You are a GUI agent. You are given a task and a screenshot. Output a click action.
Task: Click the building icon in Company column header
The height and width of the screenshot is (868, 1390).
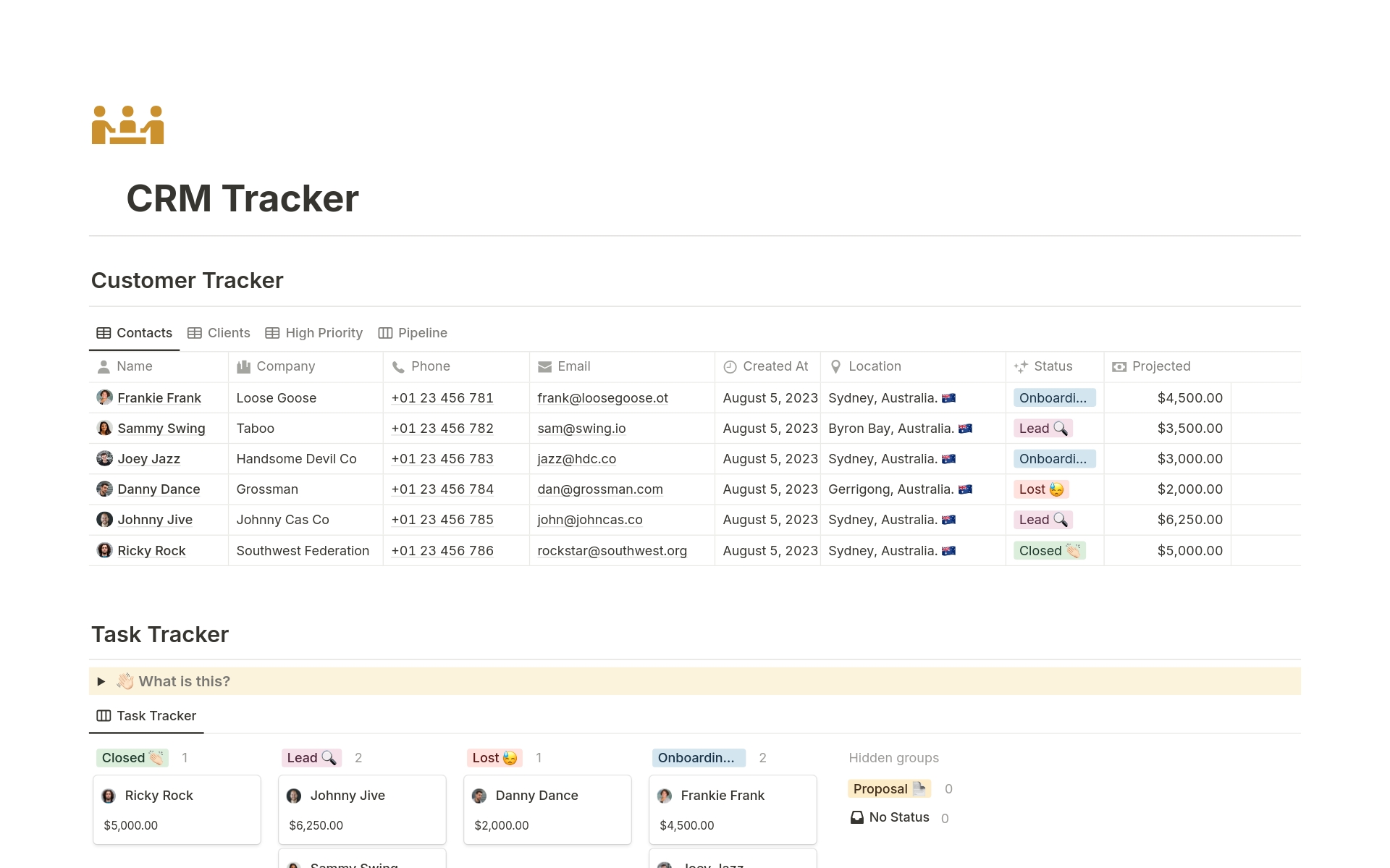click(243, 366)
